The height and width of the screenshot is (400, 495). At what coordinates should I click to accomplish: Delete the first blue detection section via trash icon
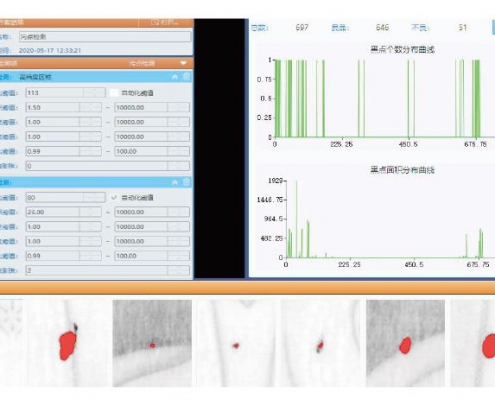pos(186,77)
